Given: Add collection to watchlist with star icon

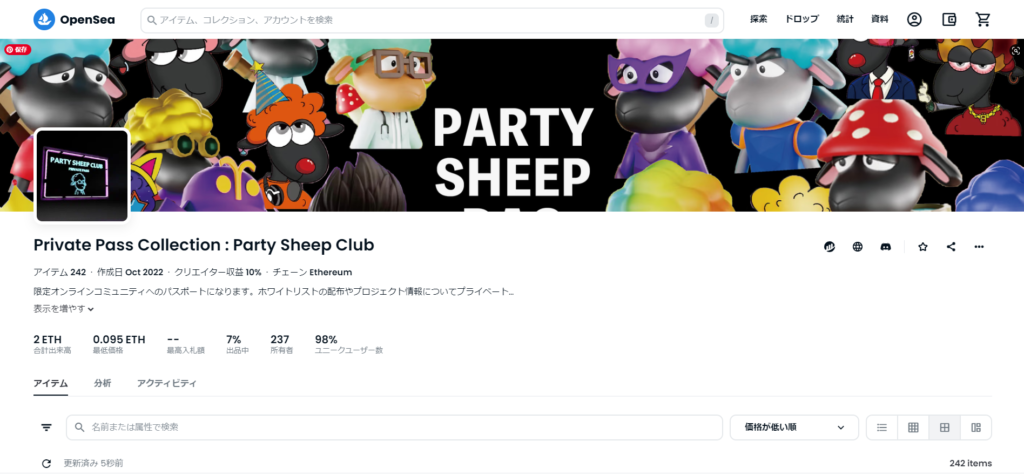Looking at the screenshot, I should 923,247.
